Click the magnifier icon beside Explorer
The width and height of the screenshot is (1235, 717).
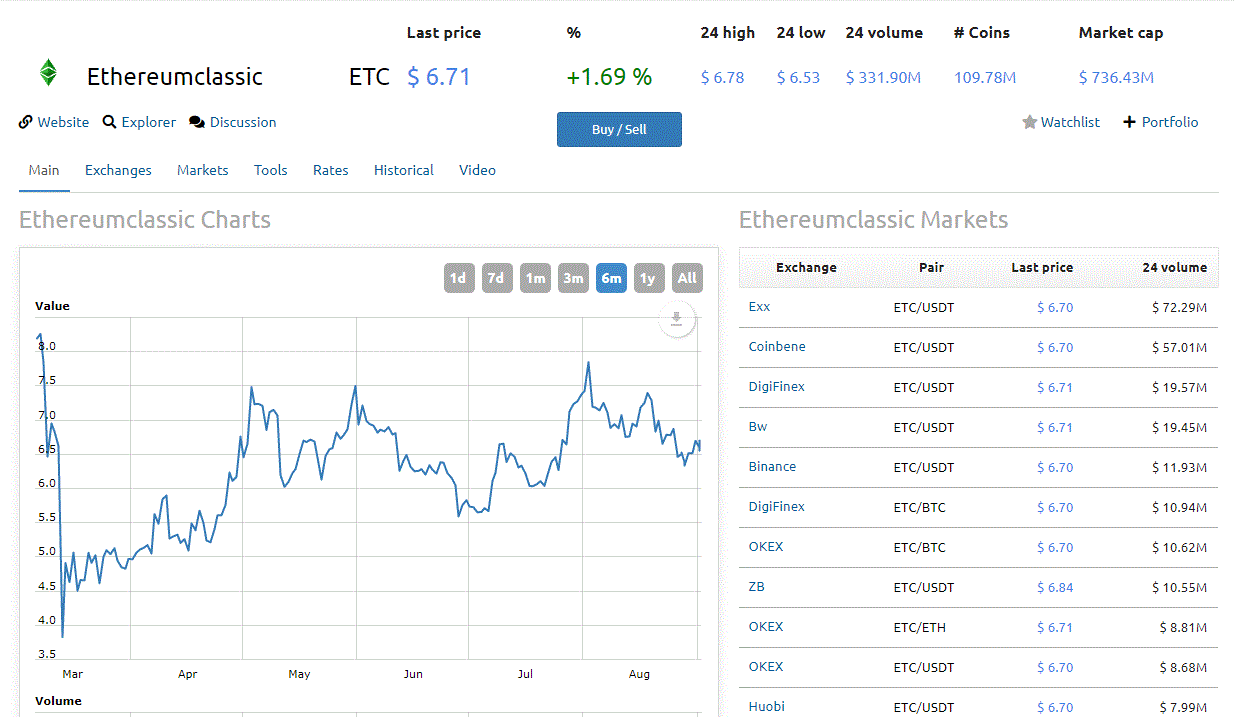click(110, 122)
